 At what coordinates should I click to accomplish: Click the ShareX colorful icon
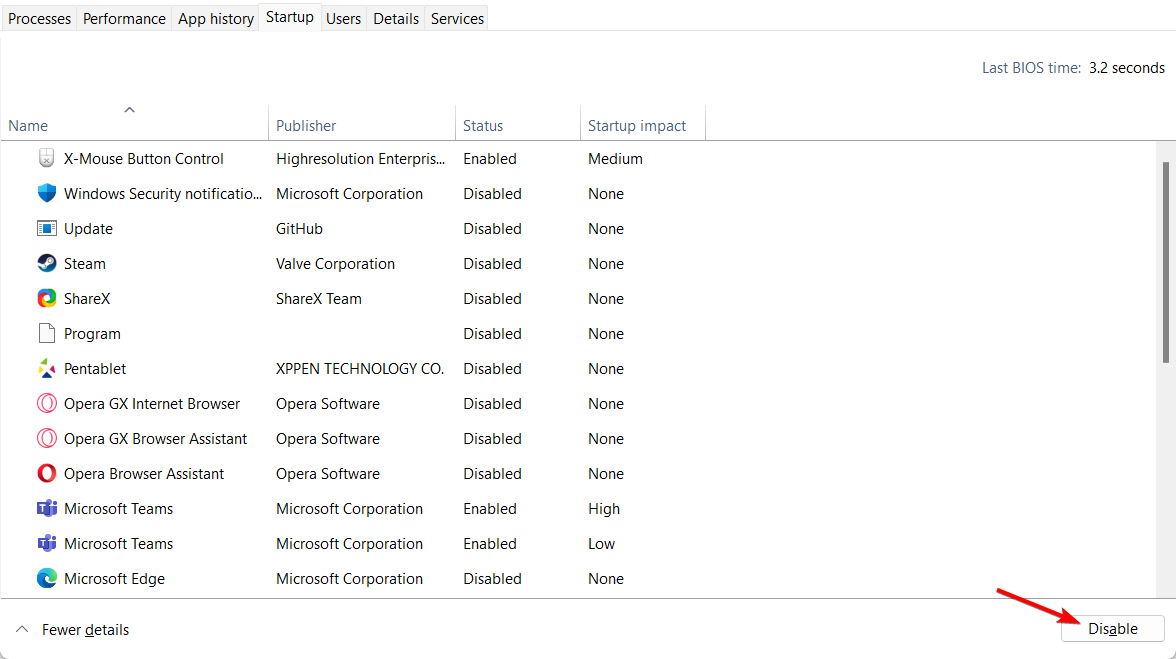tap(46, 298)
